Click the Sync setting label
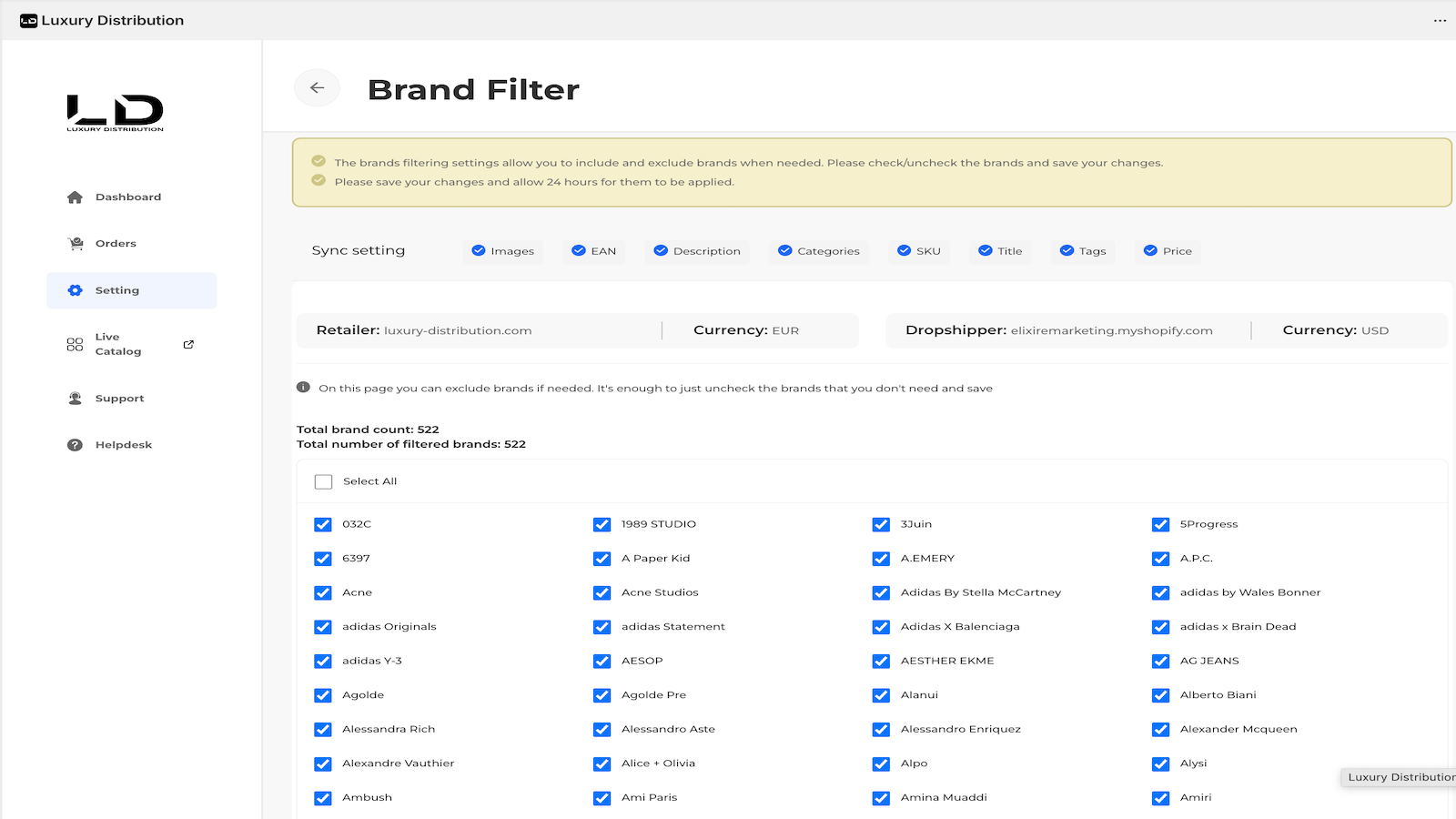The width and height of the screenshot is (1456, 819). pos(359,250)
